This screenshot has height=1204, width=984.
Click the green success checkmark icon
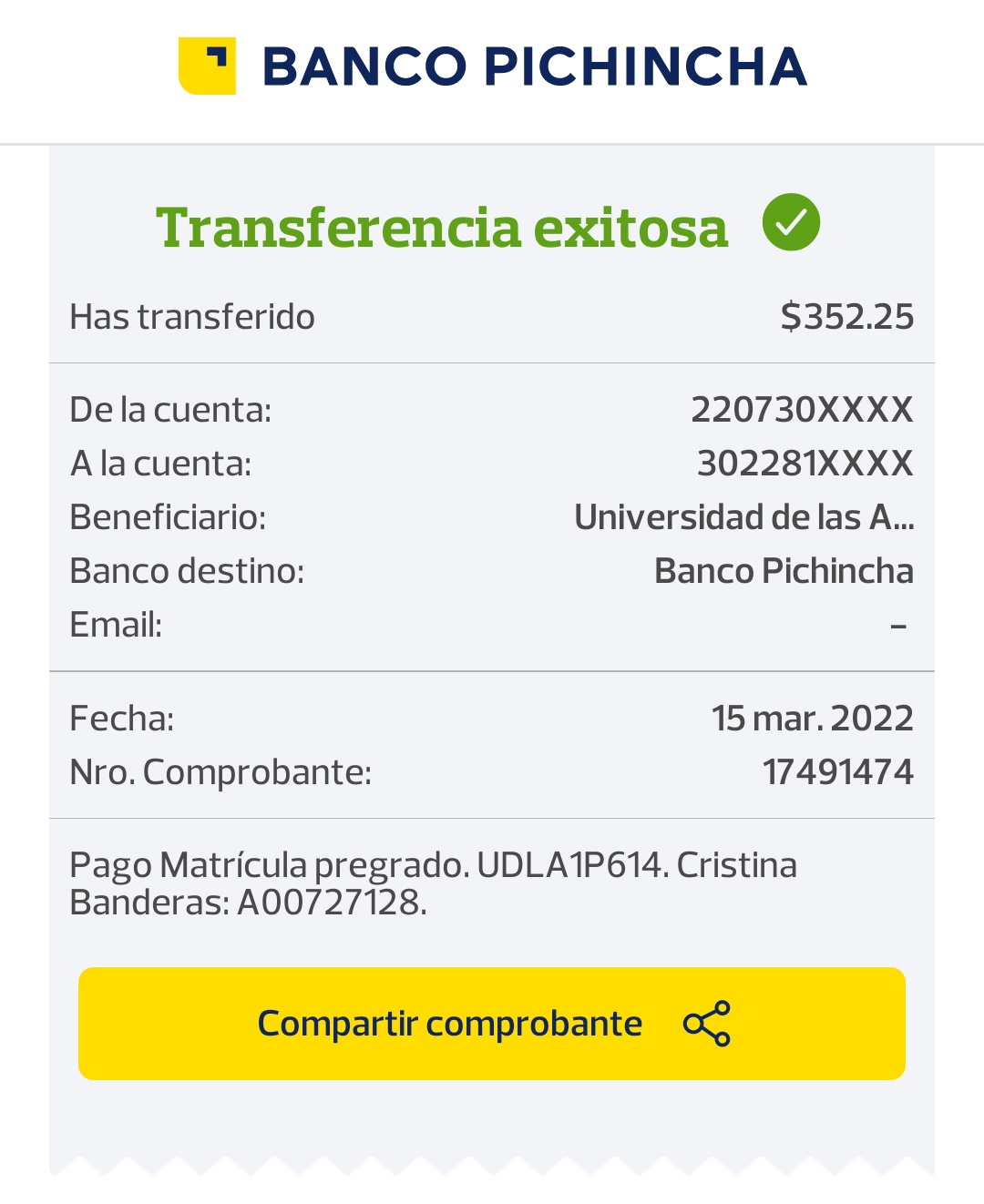[791, 222]
